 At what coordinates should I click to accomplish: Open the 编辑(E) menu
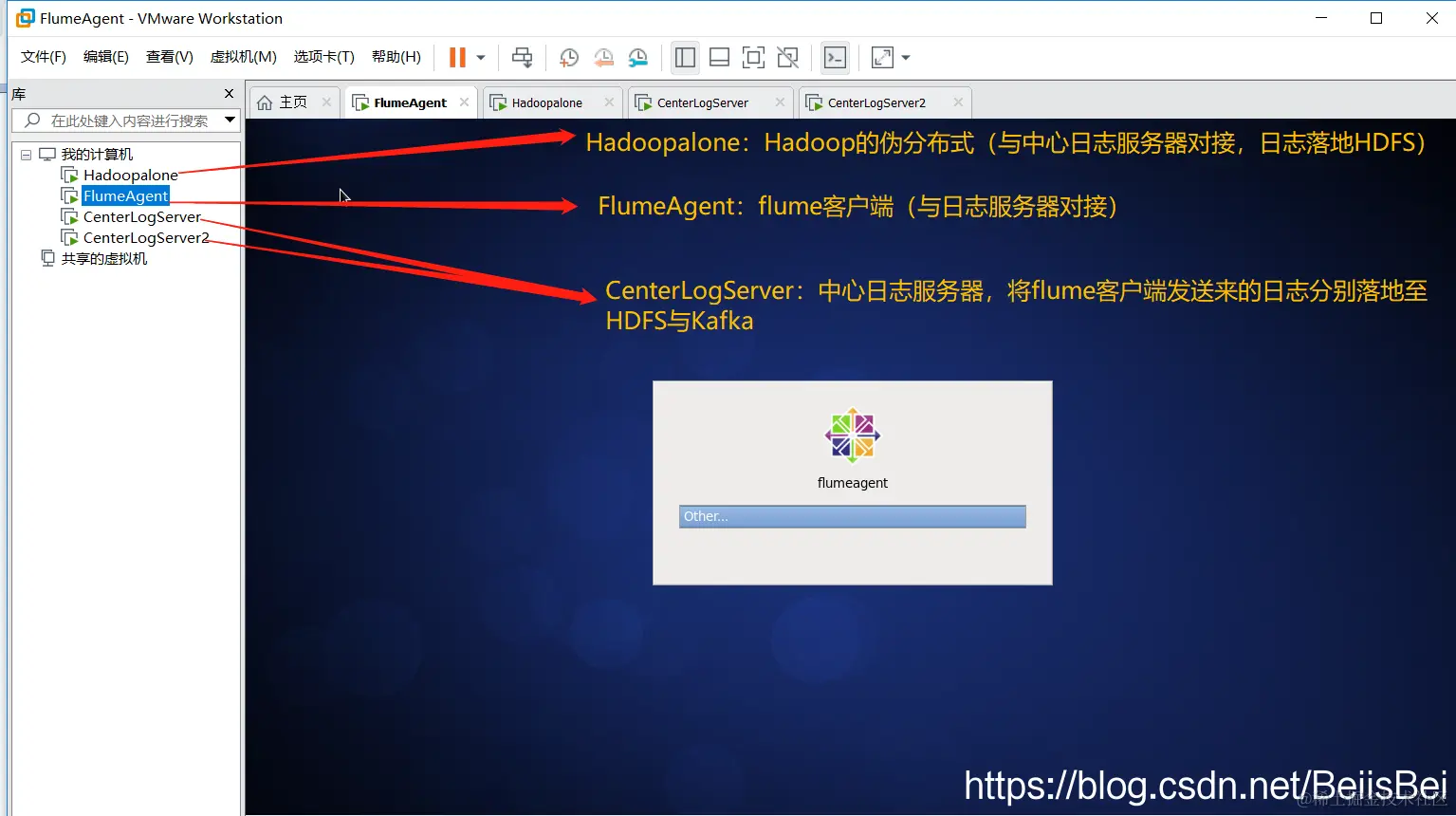(106, 57)
